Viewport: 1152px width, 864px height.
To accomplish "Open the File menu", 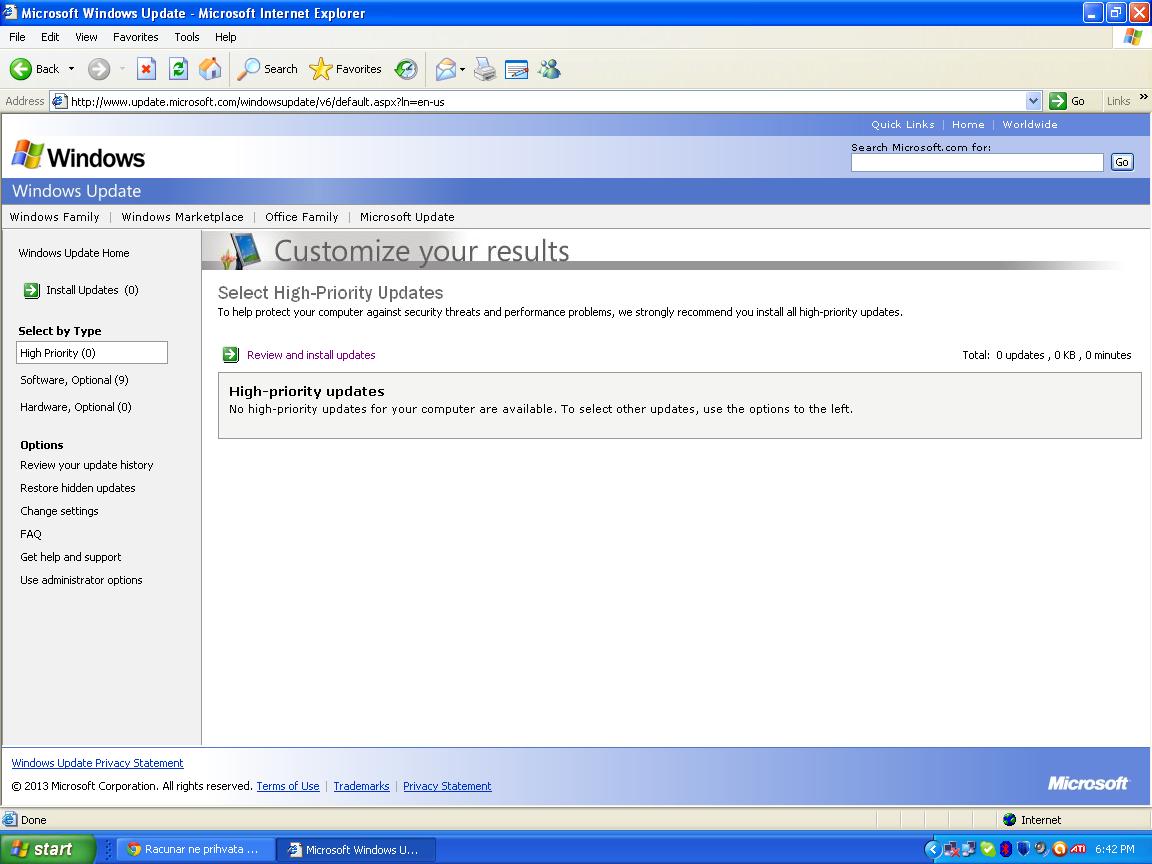I will click(17, 37).
